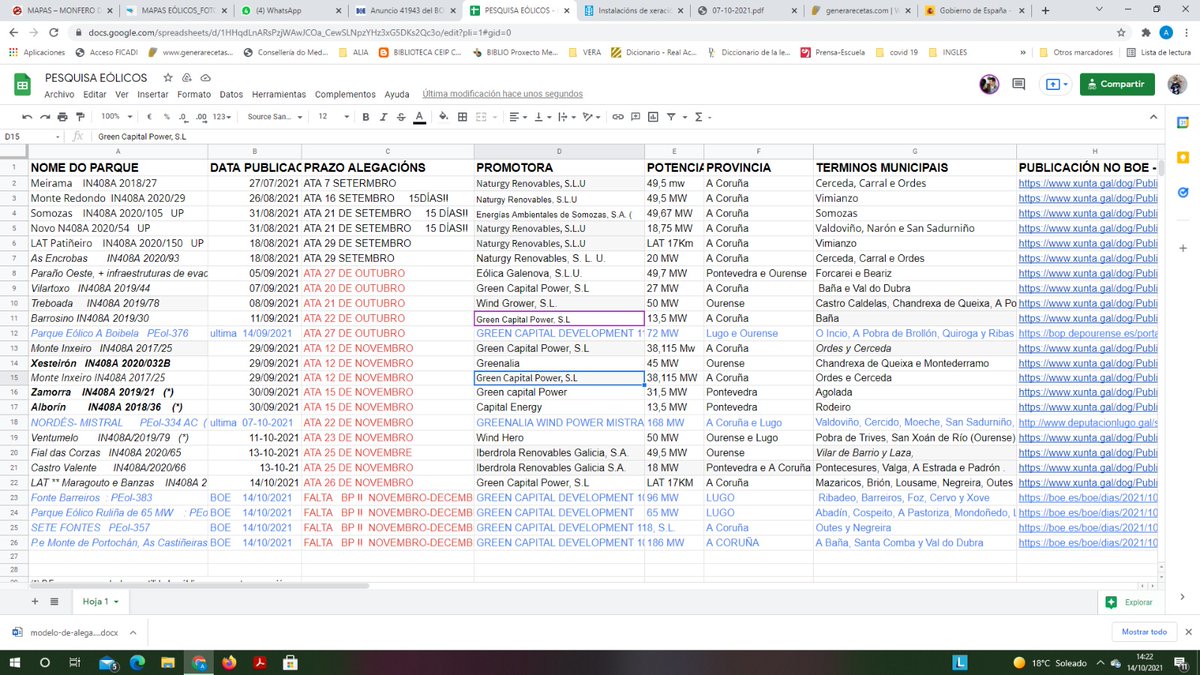Insert a link with the chain icon
1200x675 pixels.
point(618,117)
